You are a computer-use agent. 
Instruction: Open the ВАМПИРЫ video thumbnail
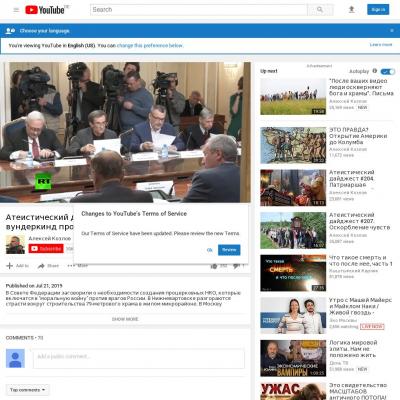(293, 358)
